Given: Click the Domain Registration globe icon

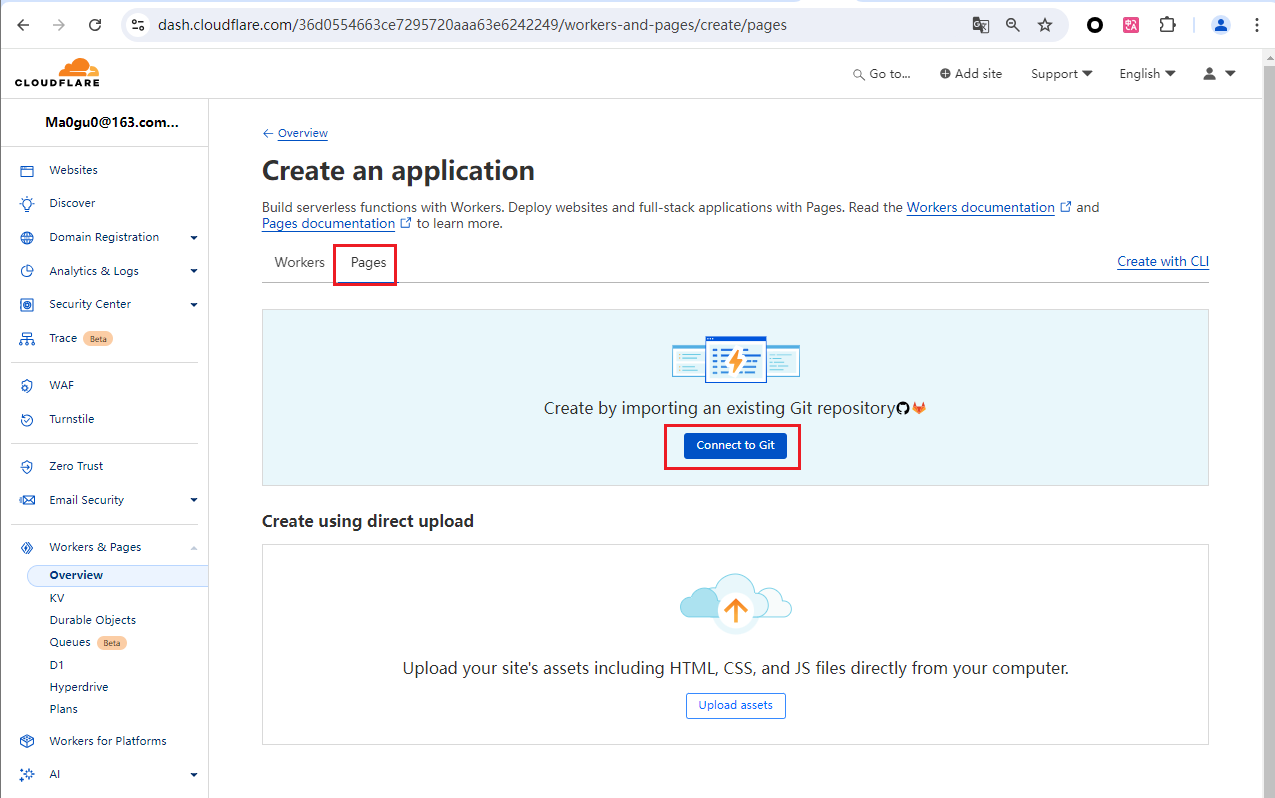Looking at the screenshot, I should click(27, 238).
